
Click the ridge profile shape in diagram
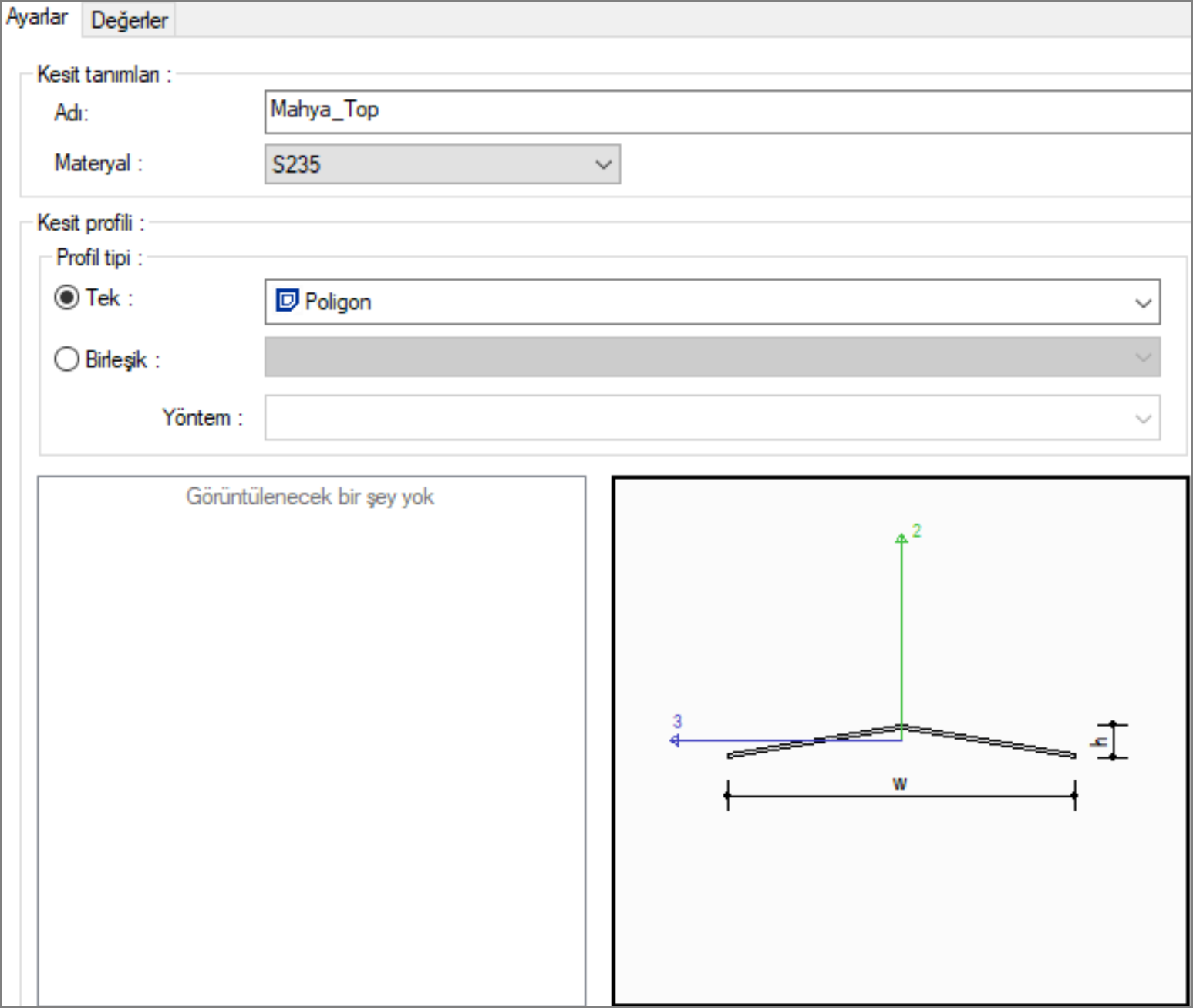(987, 740)
